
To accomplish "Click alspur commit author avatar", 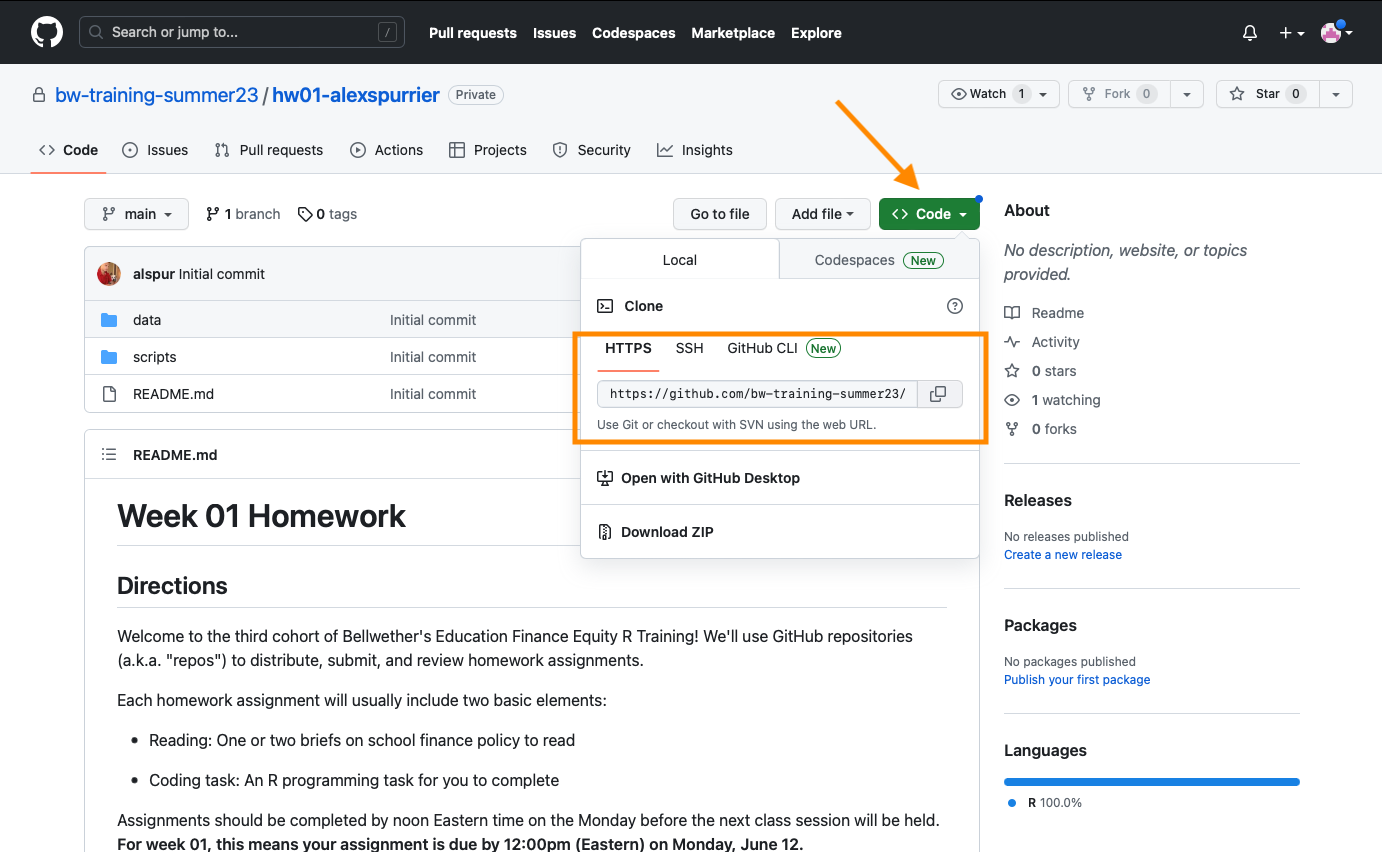I will pos(109,274).
